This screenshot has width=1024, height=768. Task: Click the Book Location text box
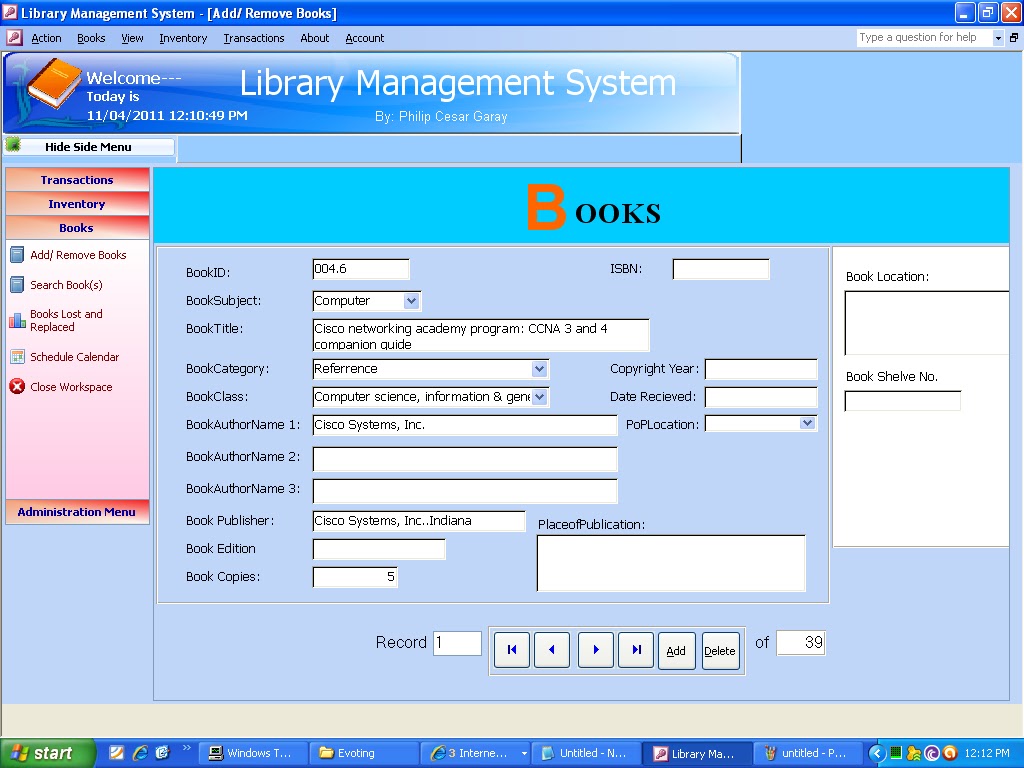click(x=927, y=323)
